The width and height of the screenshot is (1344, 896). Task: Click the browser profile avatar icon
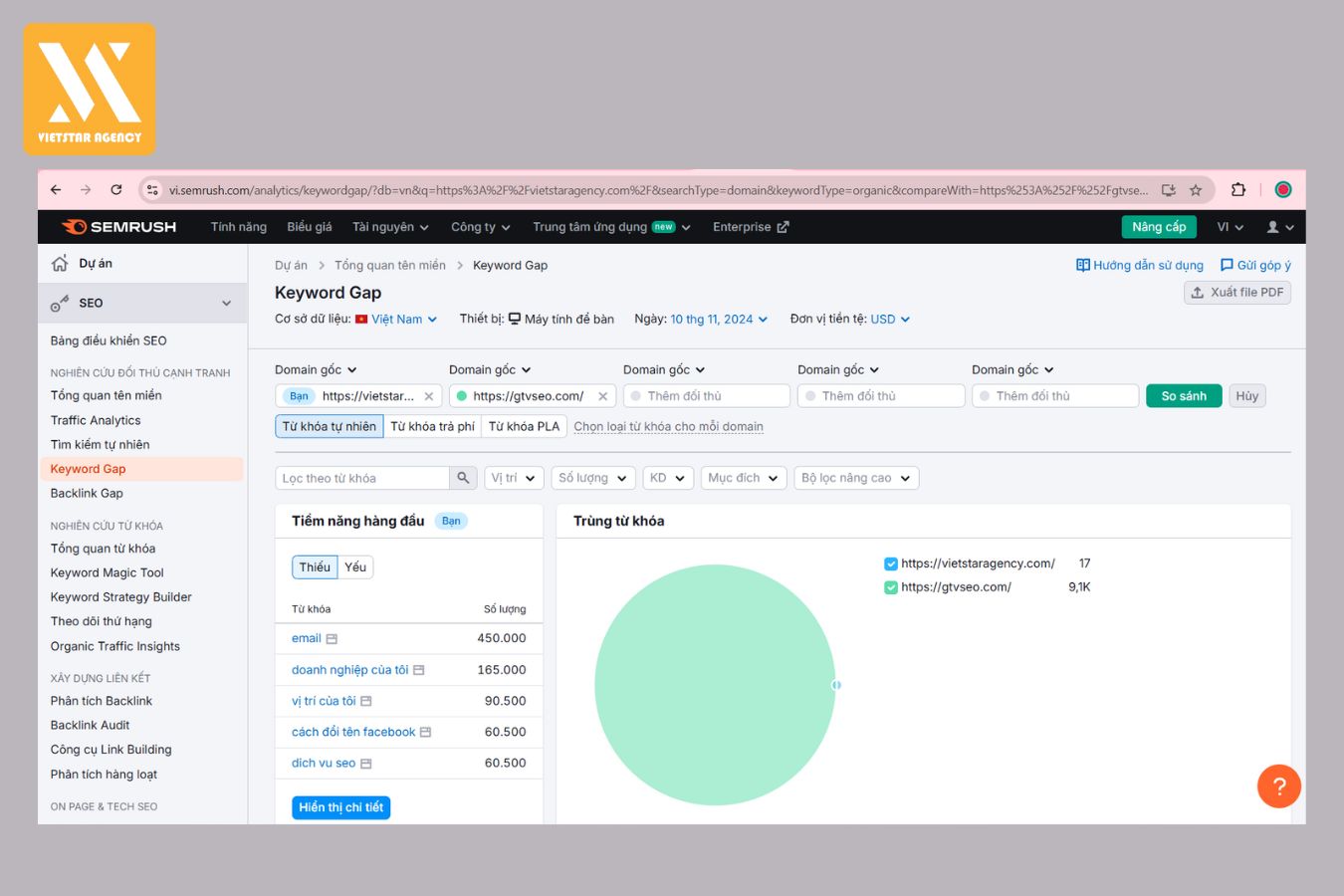coord(1283,190)
